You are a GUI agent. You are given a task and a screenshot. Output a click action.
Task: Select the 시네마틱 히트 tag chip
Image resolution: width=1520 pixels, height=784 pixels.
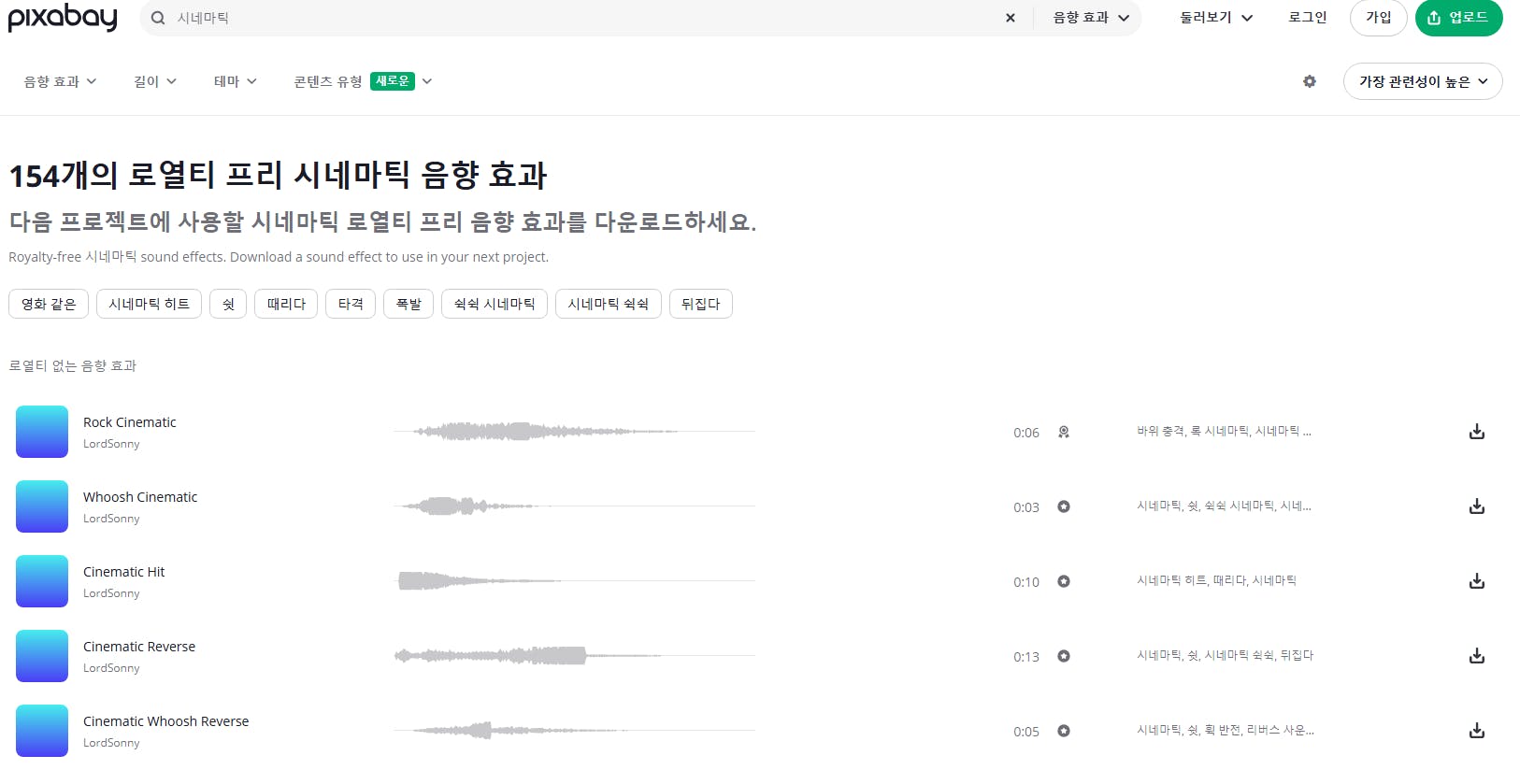(x=149, y=304)
